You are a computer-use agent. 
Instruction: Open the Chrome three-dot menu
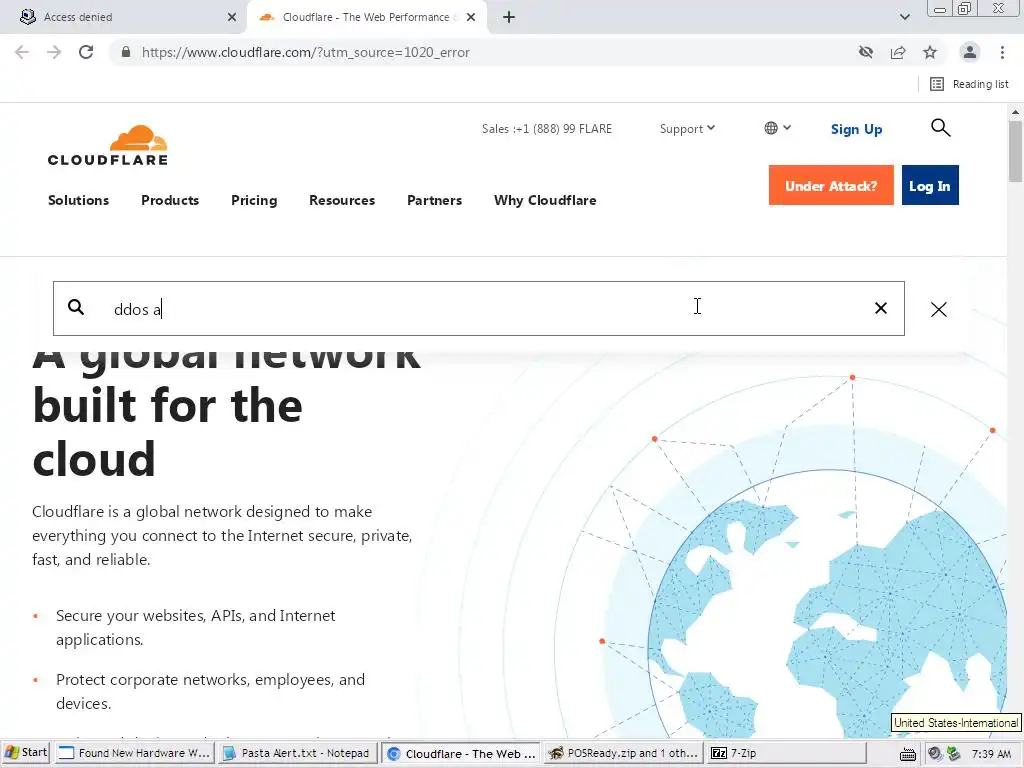click(1002, 52)
